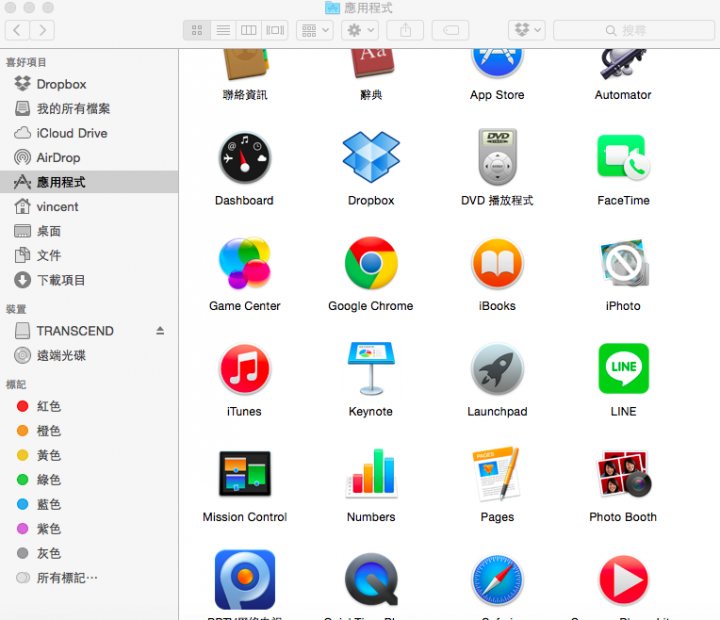Switch to column view mode

pos(249,30)
